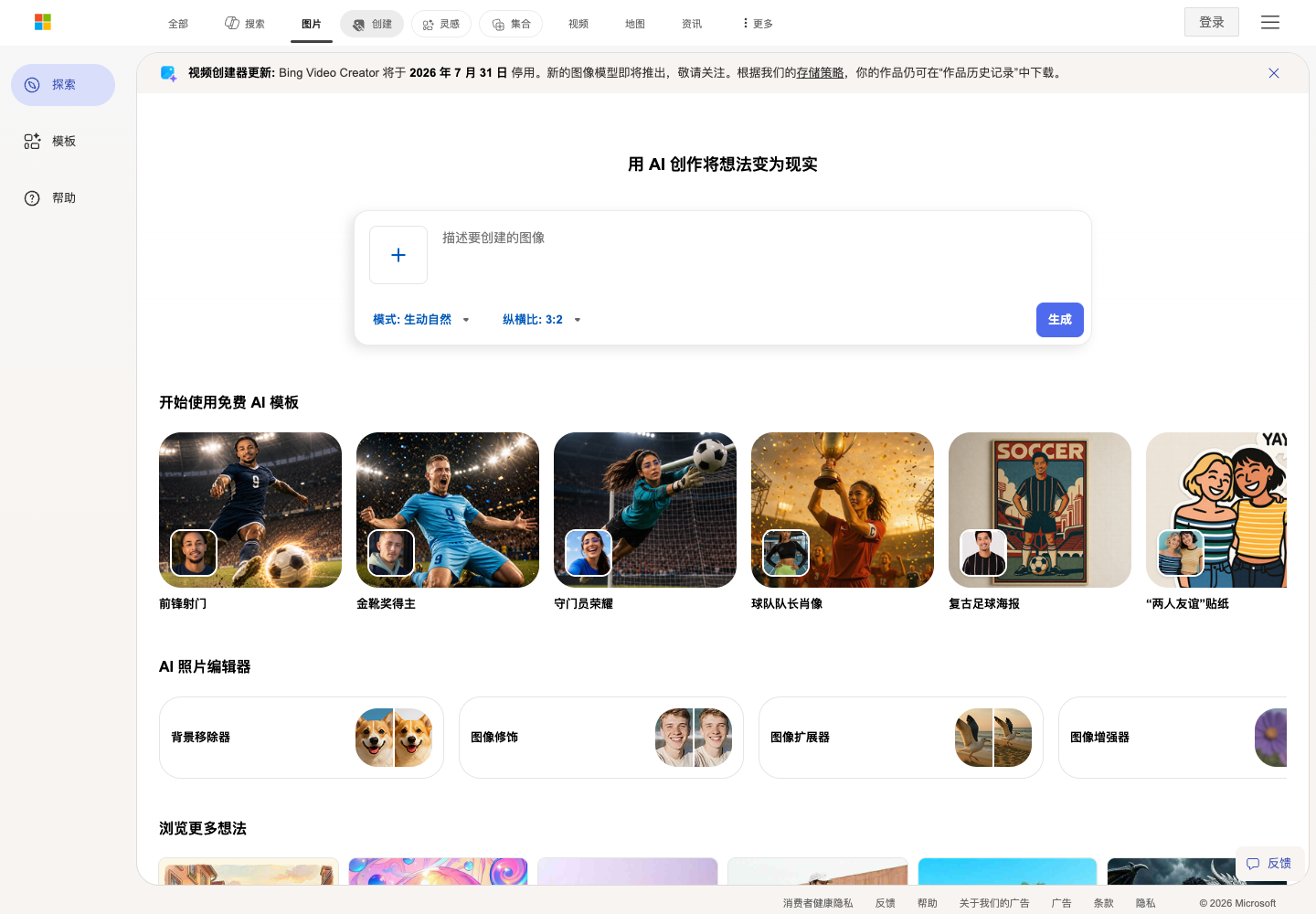This screenshot has width=1316, height=914.
Task: Open the 图像增强器 editor card
Action: (1173, 738)
